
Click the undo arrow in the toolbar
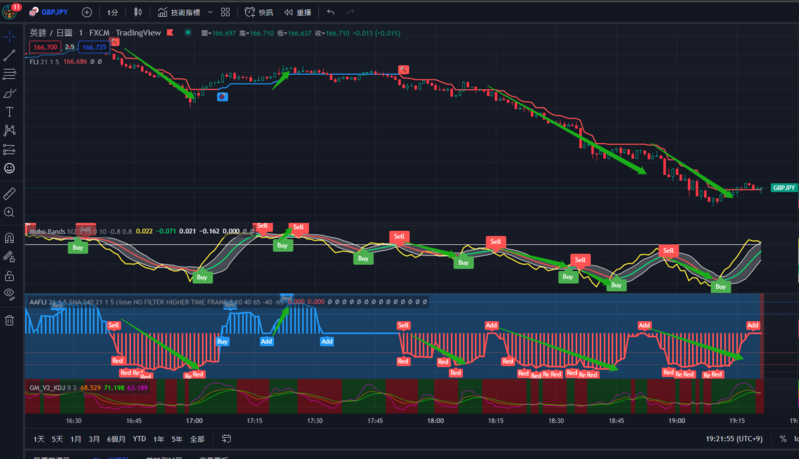(x=331, y=12)
